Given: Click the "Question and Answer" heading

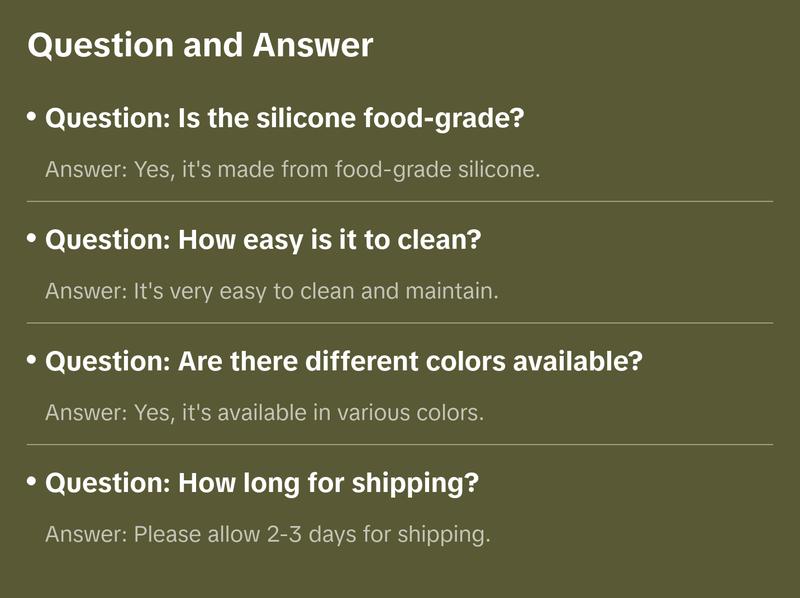Looking at the screenshot, I should (x=200, y=45).
